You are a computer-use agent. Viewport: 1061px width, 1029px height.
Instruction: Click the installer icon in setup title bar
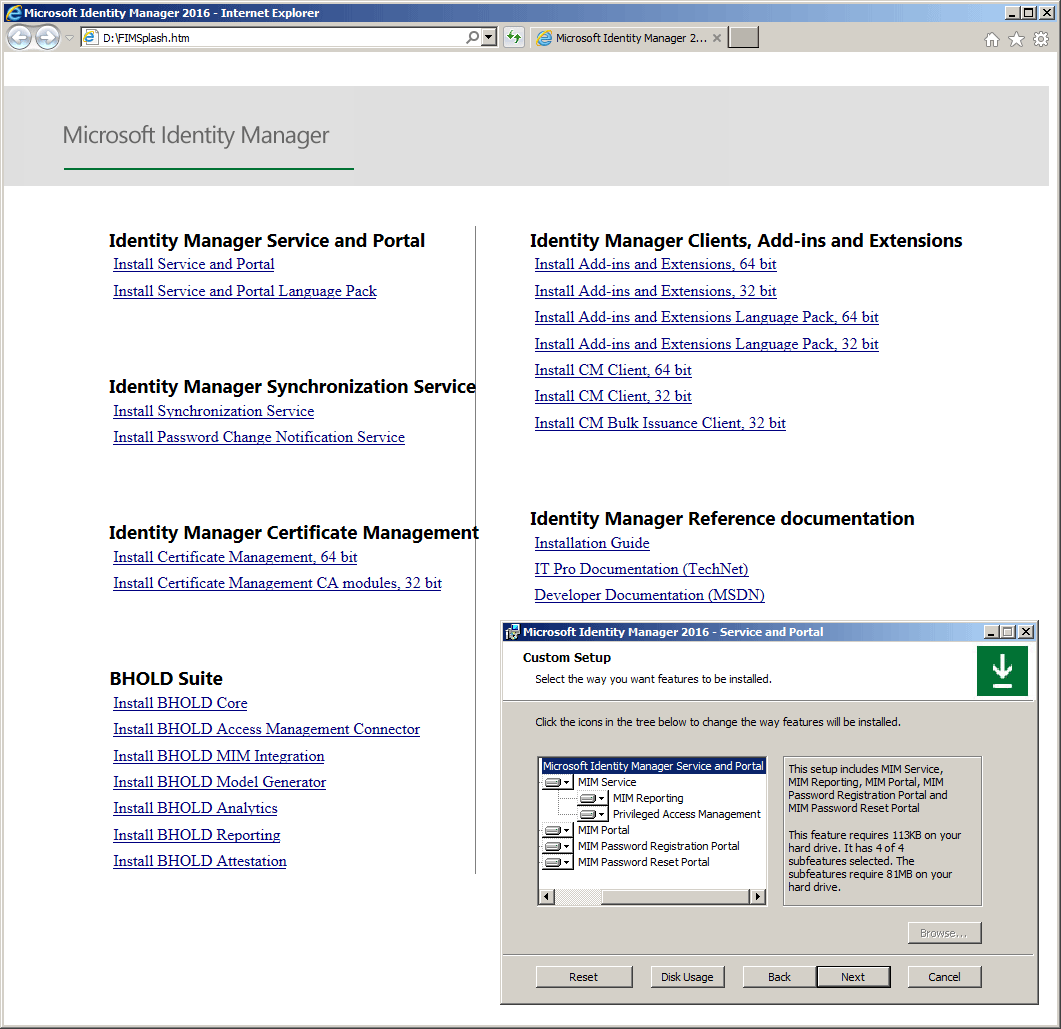point(512,632)
